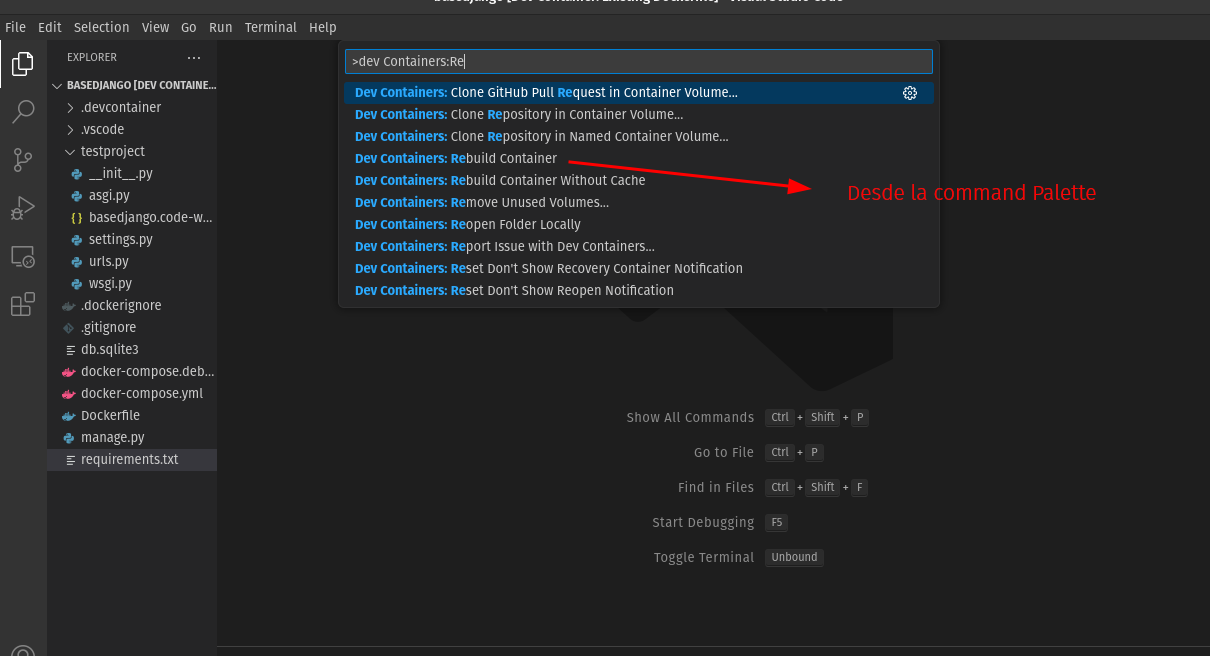Viewport: 1210px width, 656px height.
Task: Open the Explorer view in activity bar
Action: (x=23, y=65)
